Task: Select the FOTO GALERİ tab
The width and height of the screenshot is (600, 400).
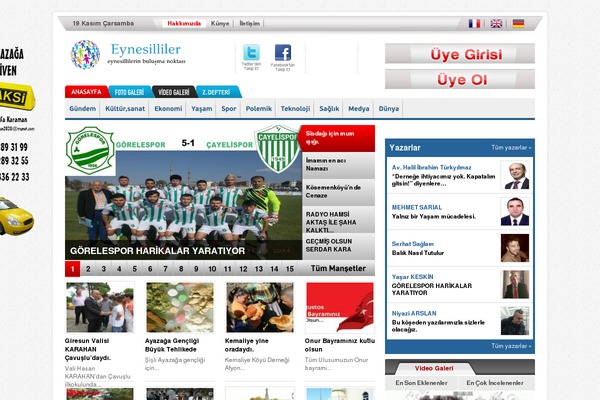Action: click(x=130, y=92)
